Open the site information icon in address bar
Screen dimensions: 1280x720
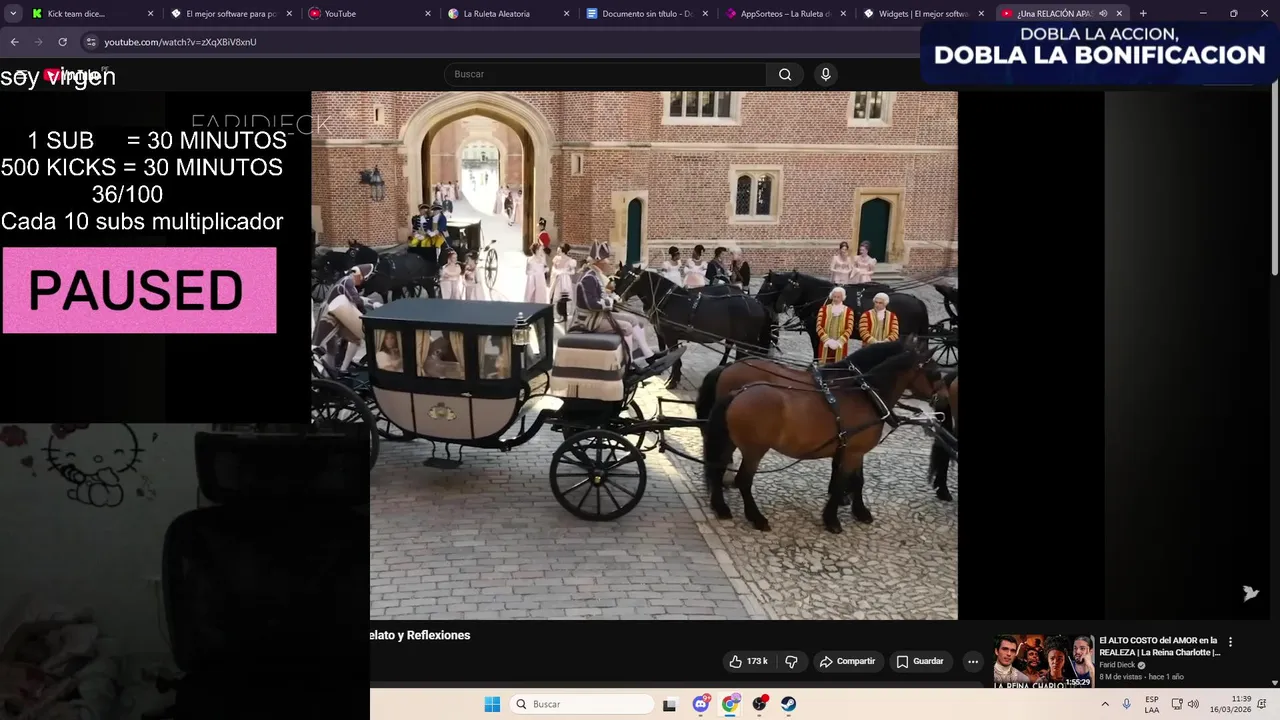[x=90, y=42]
